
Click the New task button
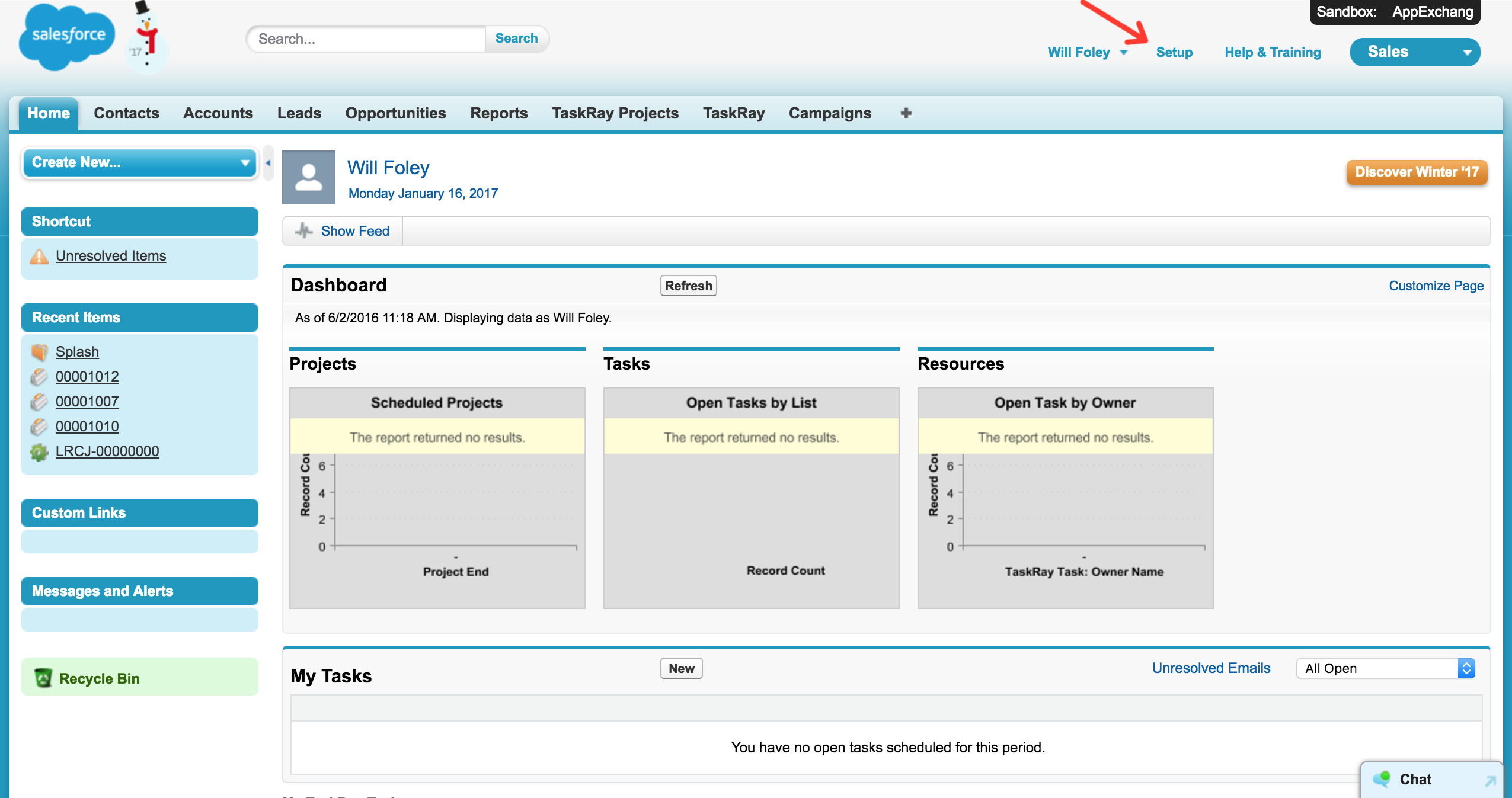tap(681, 668)
